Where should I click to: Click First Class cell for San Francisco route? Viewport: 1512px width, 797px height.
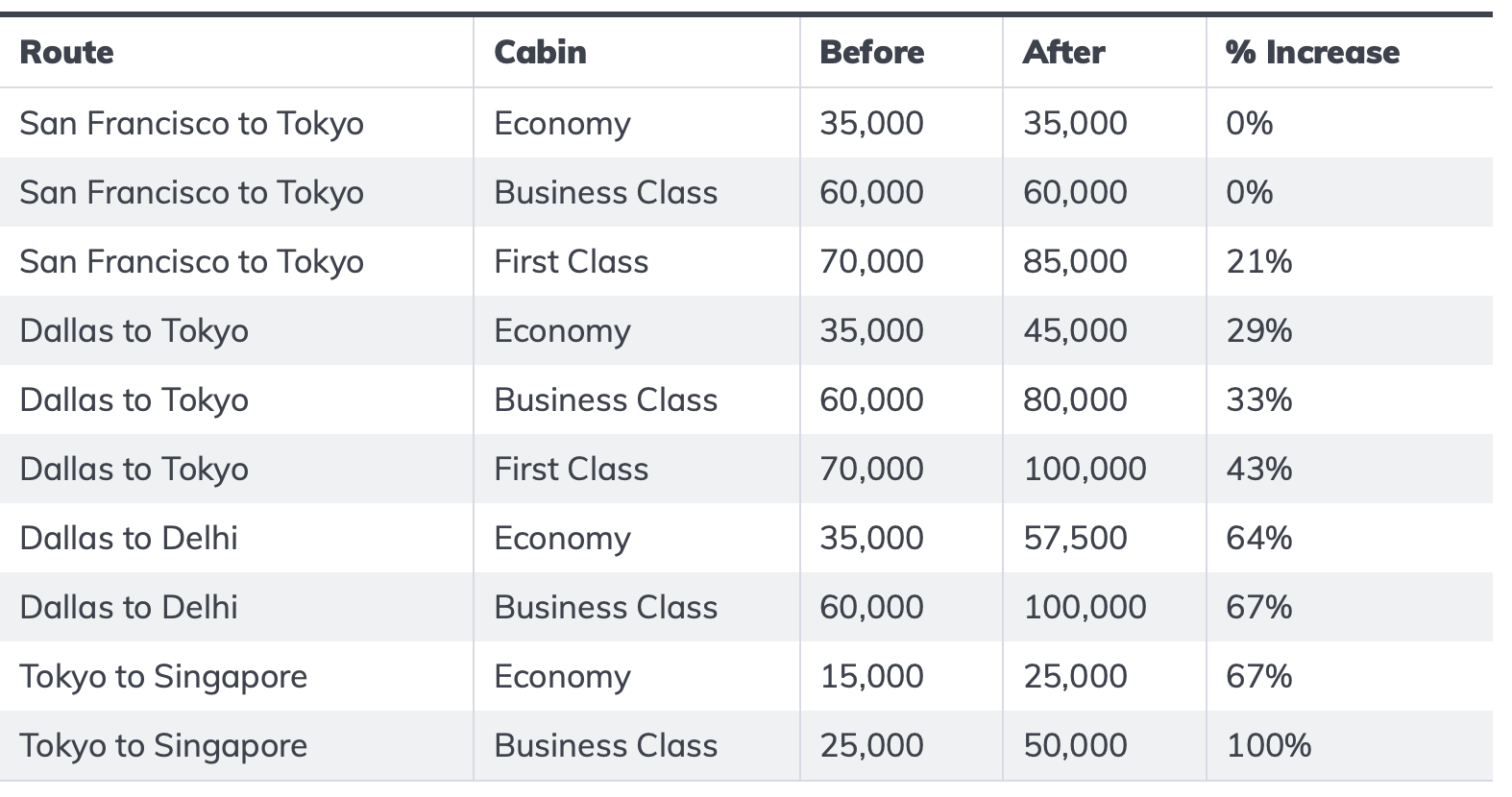pos(571,261)
